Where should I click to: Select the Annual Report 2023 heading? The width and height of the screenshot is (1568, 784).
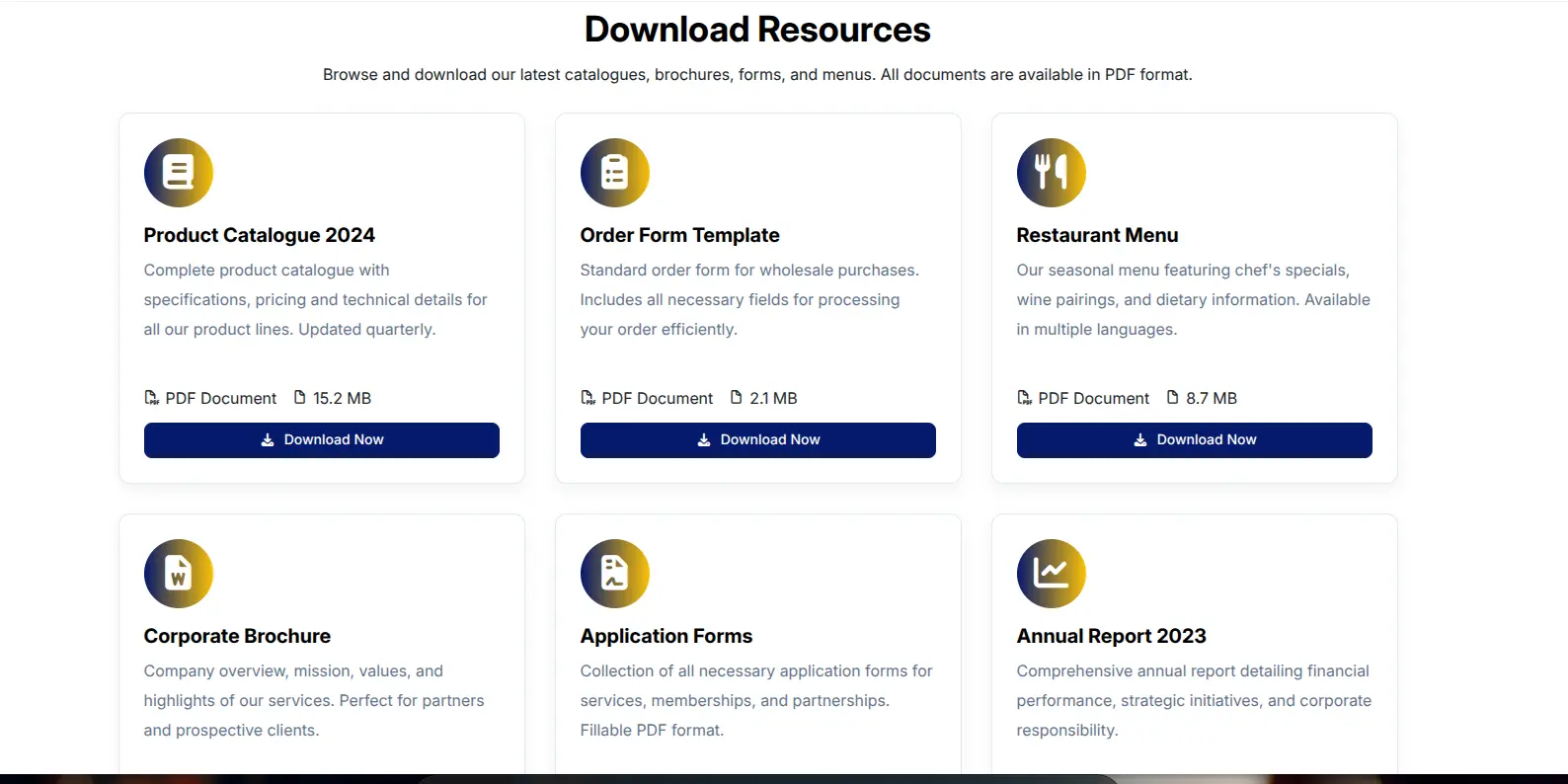[1112, 636]
